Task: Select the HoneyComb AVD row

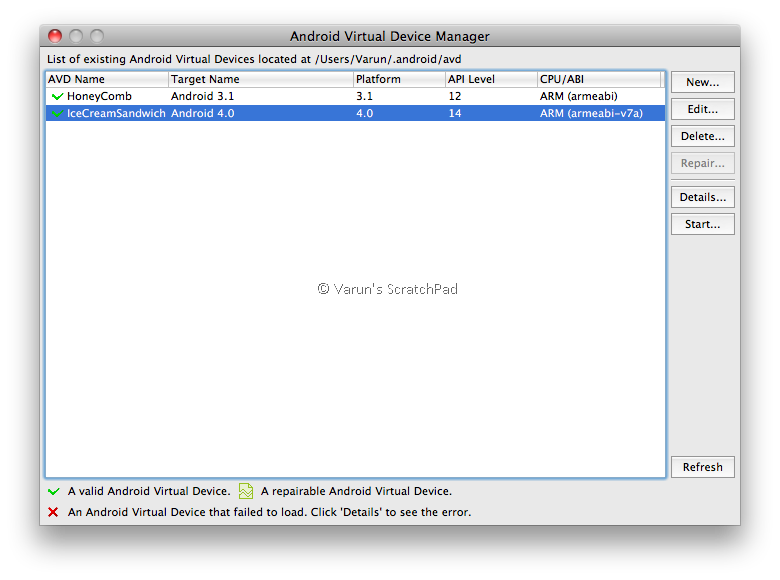Action: [x=355, y=96]
